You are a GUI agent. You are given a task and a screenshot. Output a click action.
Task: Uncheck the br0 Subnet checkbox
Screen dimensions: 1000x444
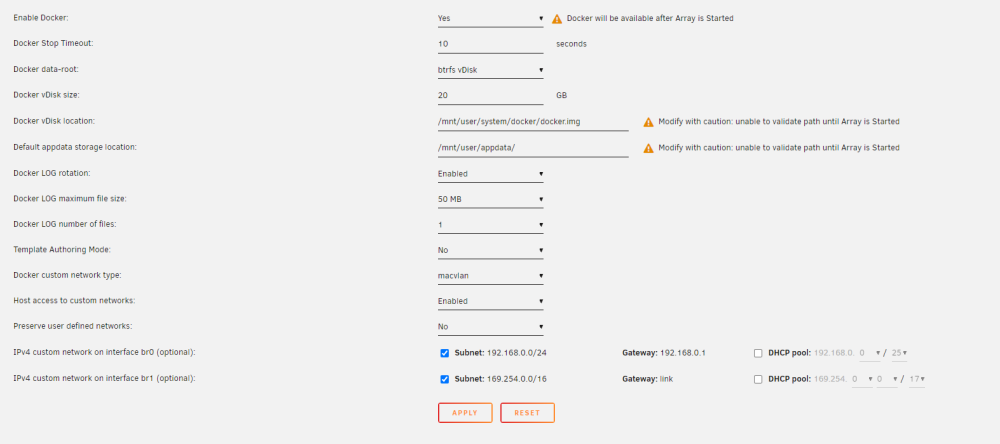pyautogui.click(x=445, y=353)
